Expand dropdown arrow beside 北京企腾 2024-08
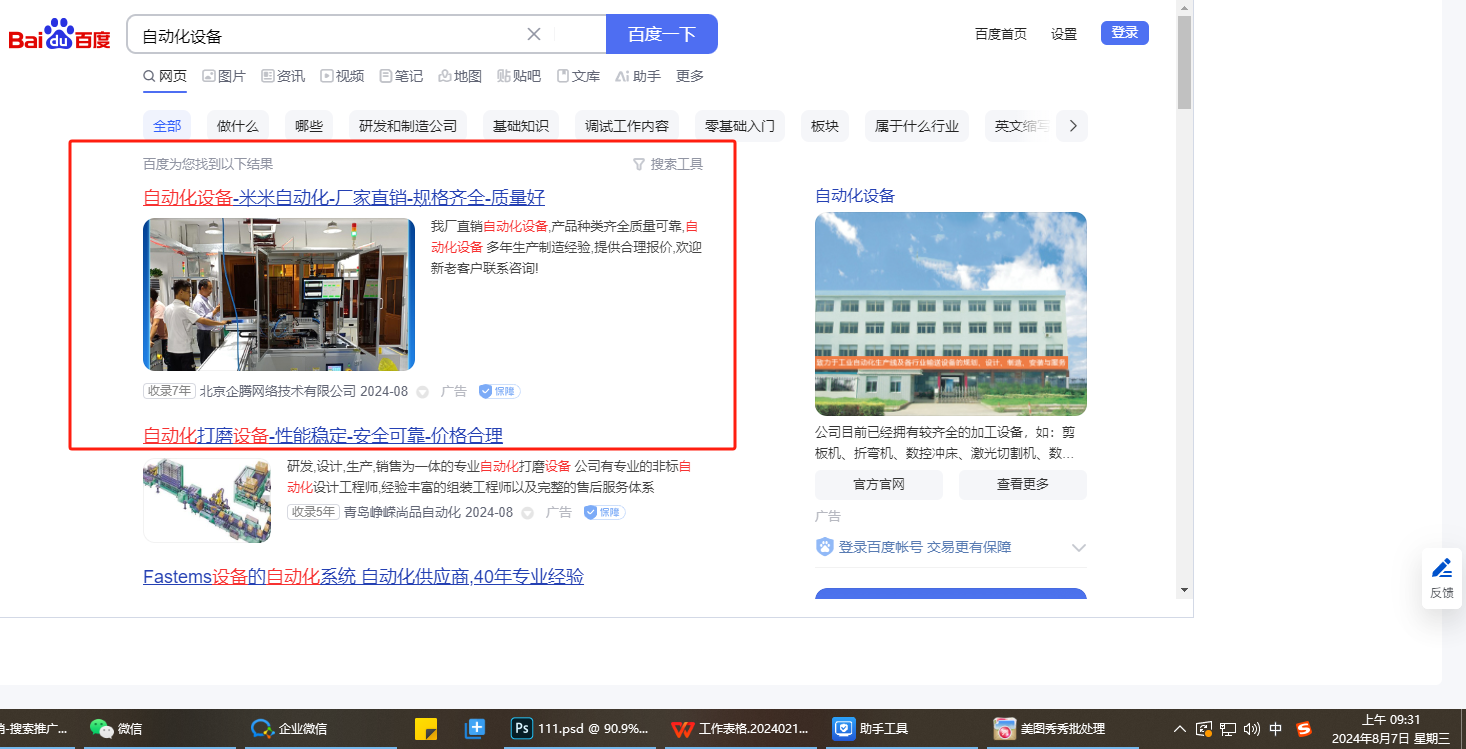Screen dimensions: 1466x749 pyautogui.click(x=422, y=392)
